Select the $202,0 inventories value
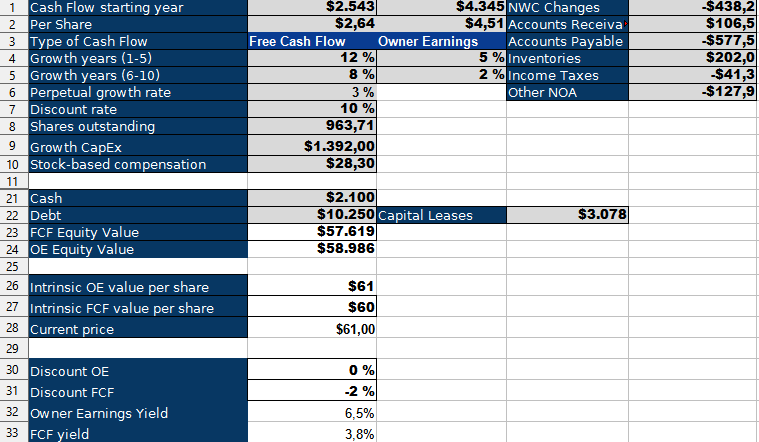The height and width of the screenshot is (442, 759). [692, 58]
